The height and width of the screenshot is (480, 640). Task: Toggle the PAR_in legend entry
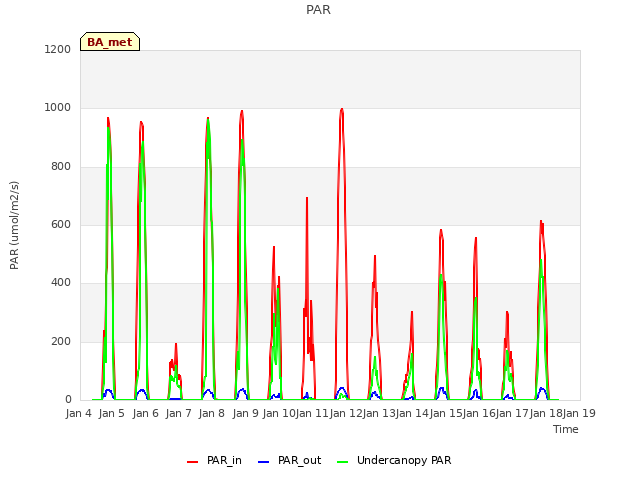click(x=214, y=460)
